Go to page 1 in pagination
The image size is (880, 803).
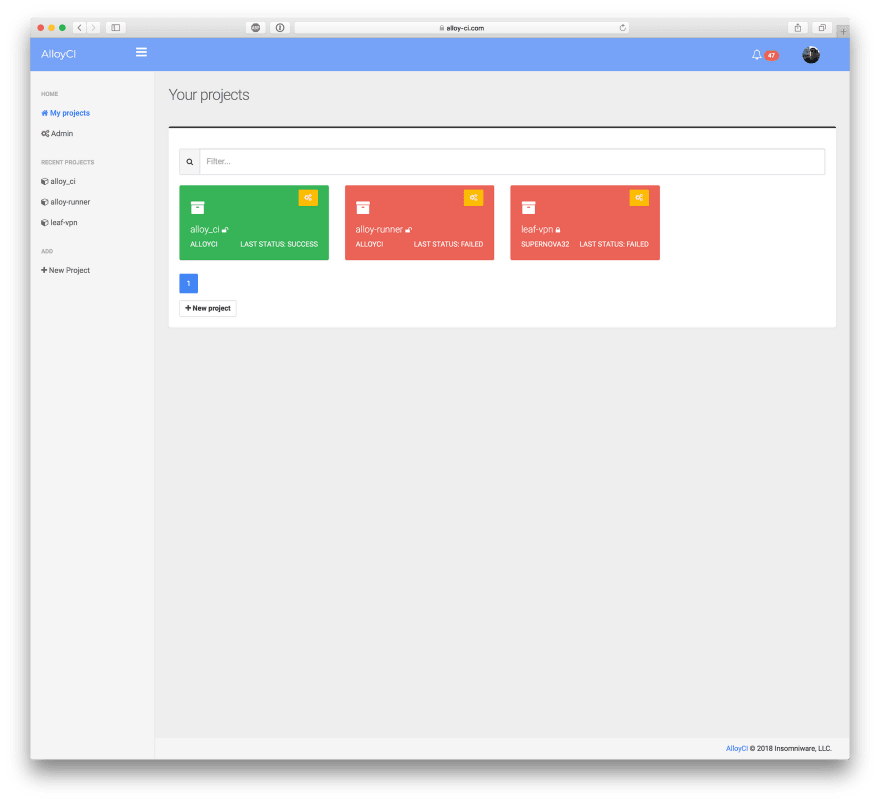(x=189, y=283)
